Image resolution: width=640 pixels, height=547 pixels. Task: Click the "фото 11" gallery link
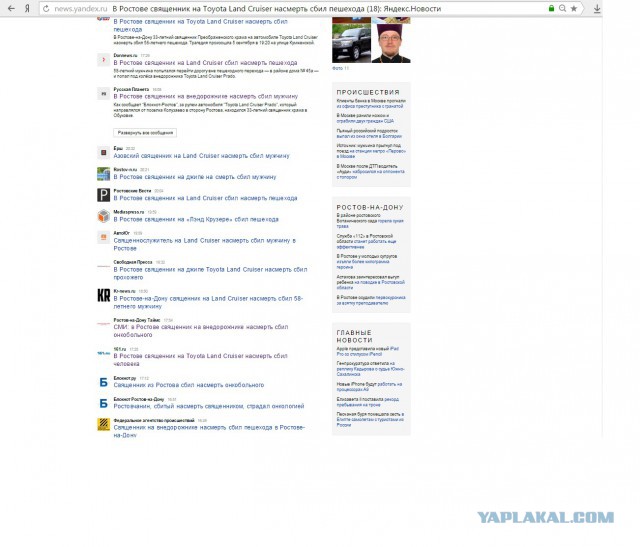(340, 69)
